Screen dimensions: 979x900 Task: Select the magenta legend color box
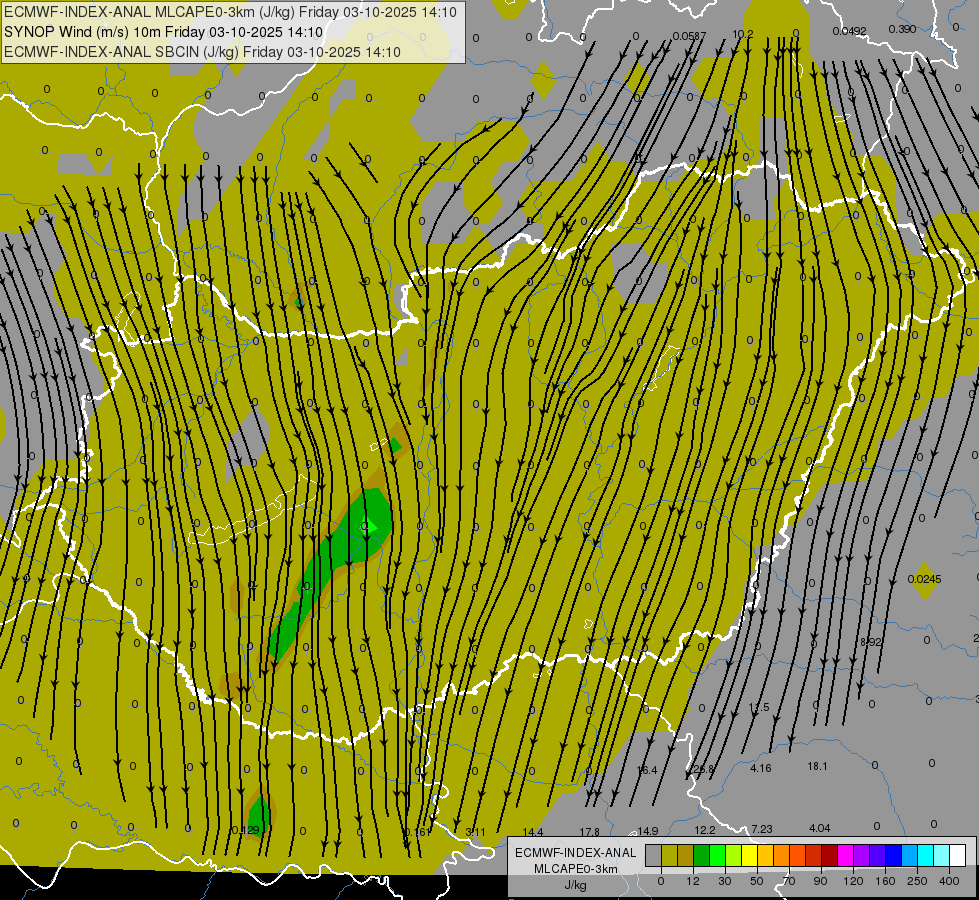coord(845,855)
